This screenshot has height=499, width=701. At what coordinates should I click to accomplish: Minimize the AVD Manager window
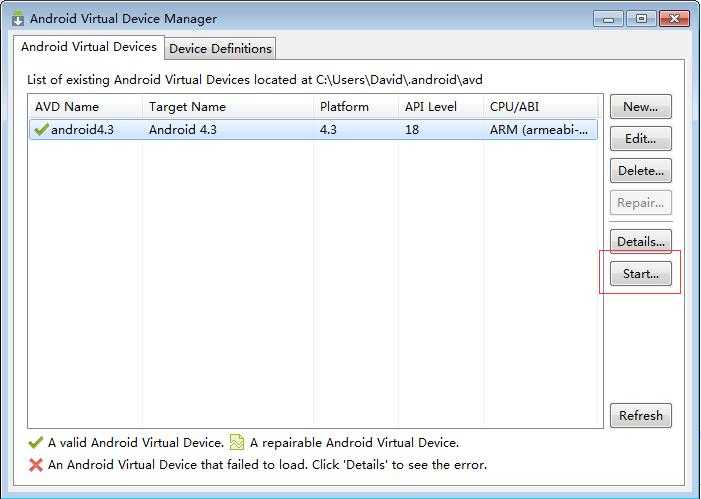click(x=608, y=19)
